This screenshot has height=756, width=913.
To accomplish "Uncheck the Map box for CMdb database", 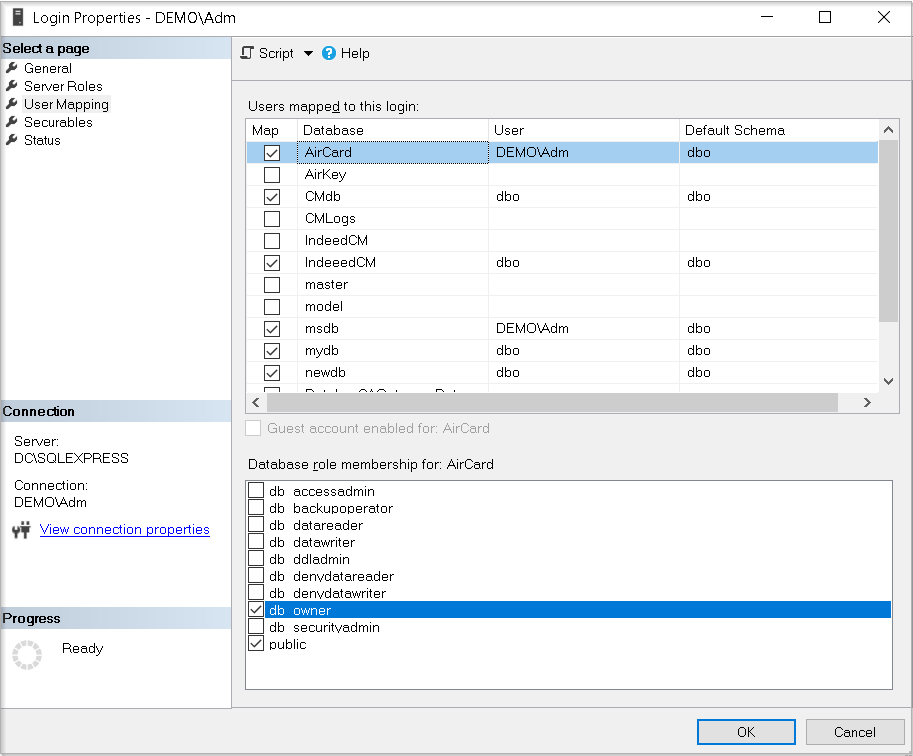I will [272, 197].
